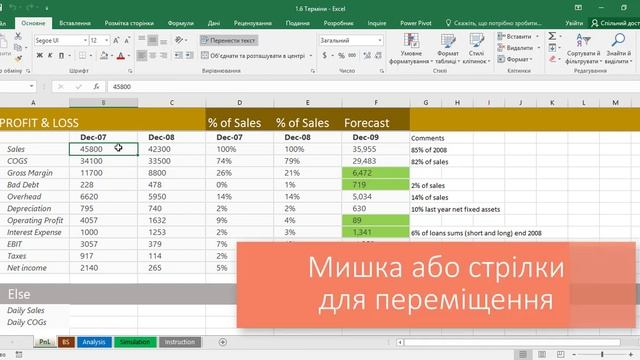
Task: Apply percent style format
Action: point(341,56)
